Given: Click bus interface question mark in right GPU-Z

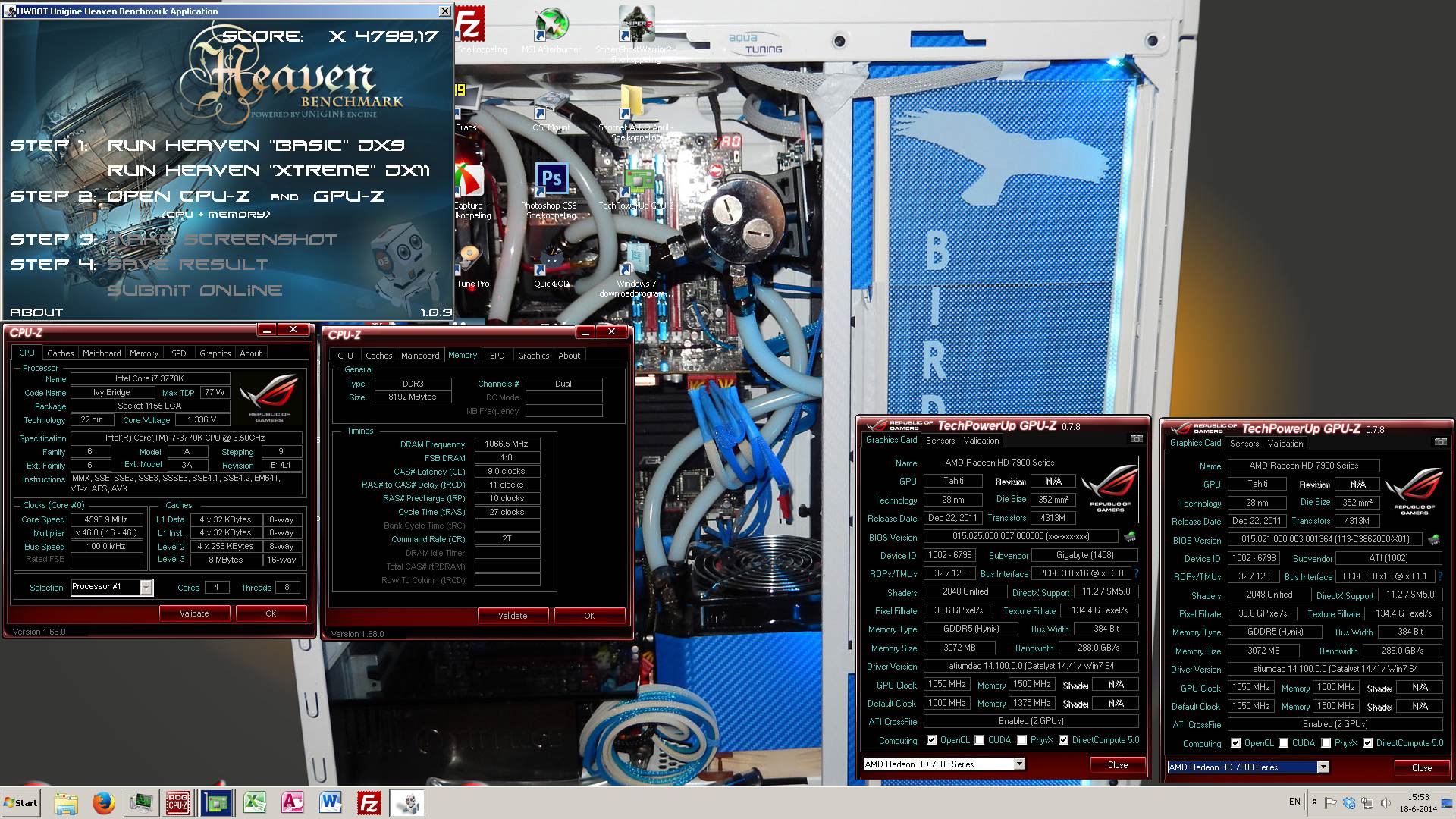Looking at the screenshot, I should (1440, 576).
